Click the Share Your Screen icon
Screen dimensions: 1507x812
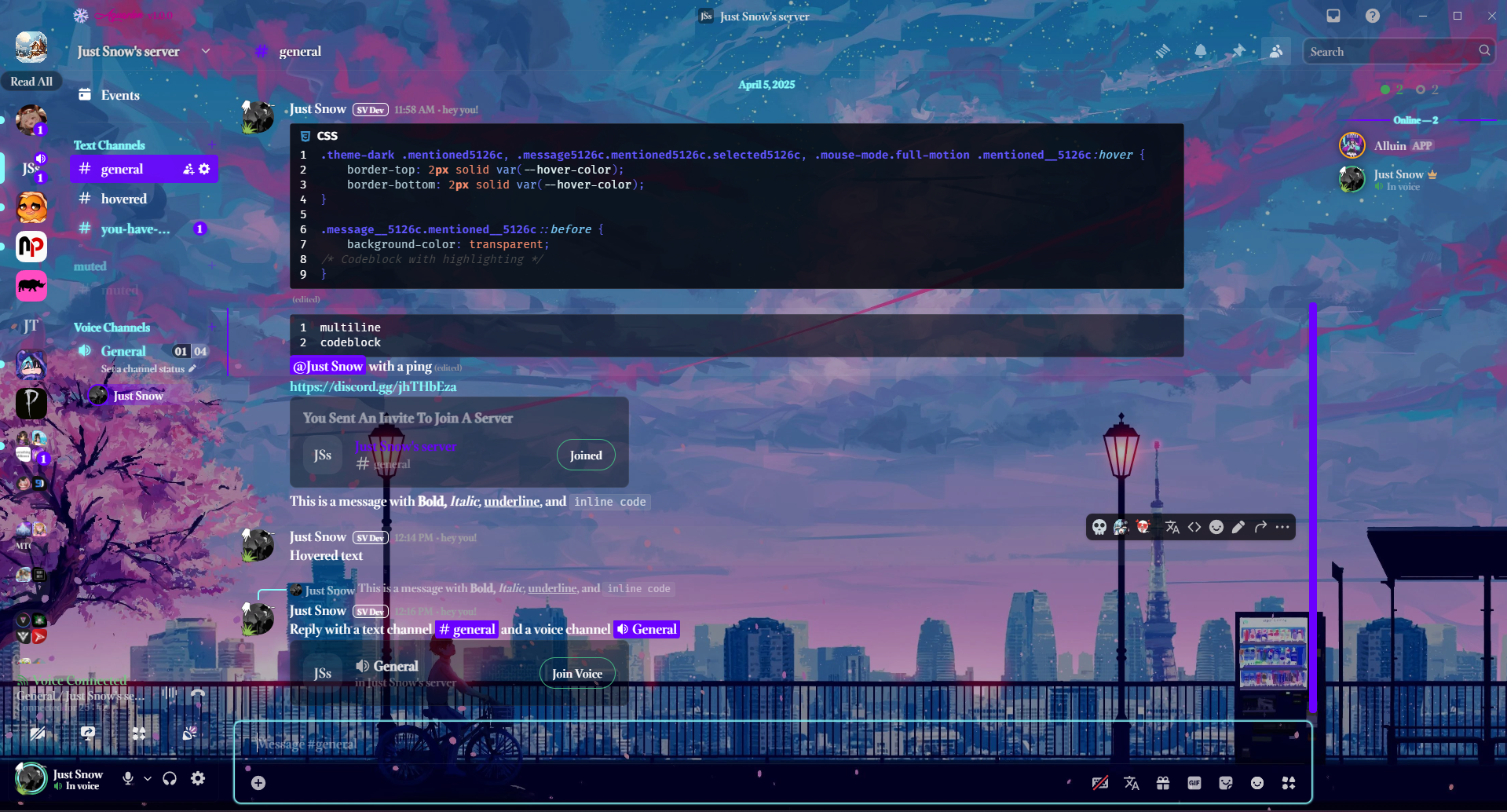click(88, 733)
